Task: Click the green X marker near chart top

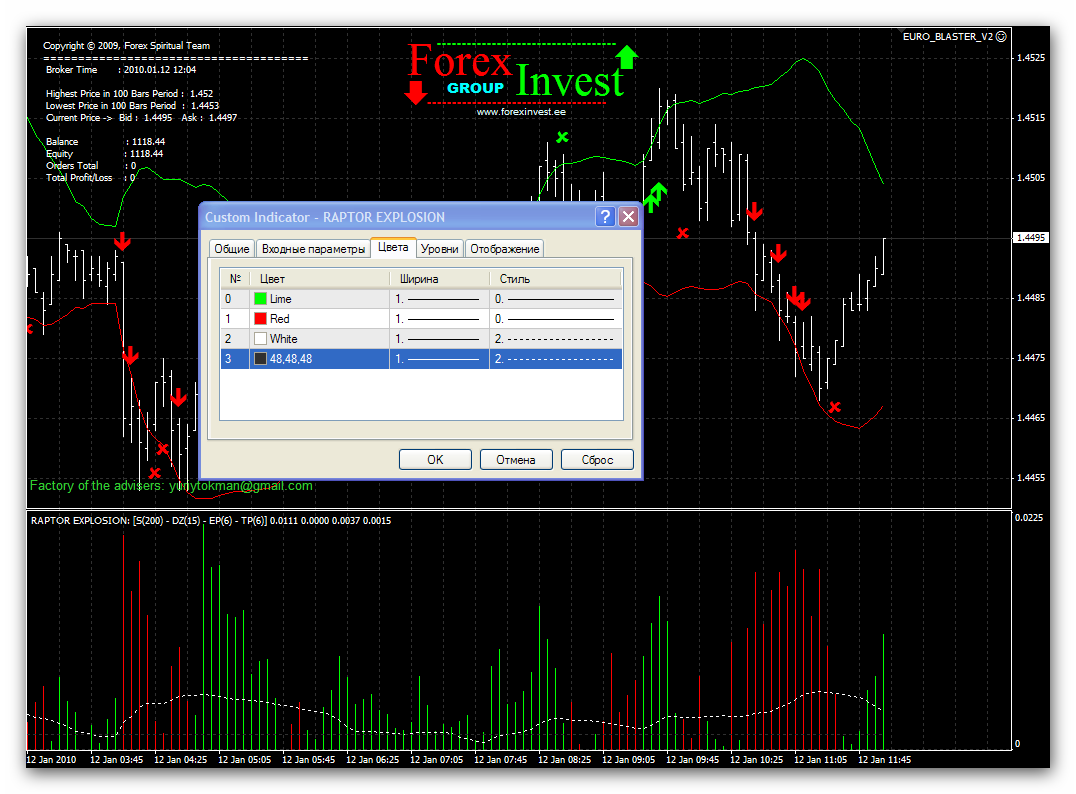Action: pyautogui.click(x=562, y=137)
